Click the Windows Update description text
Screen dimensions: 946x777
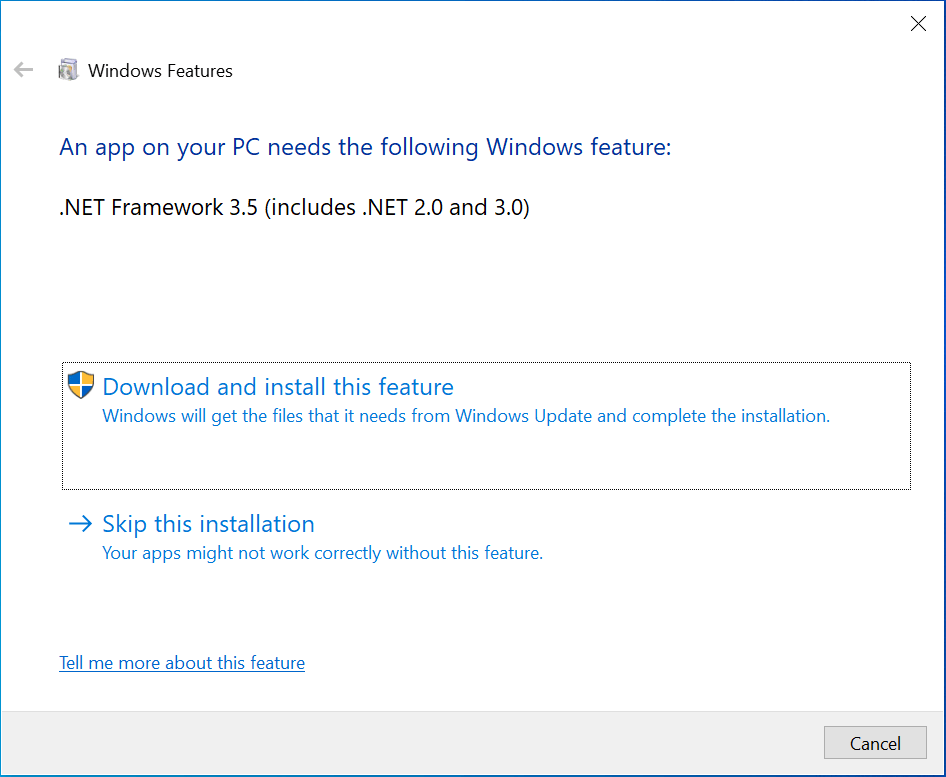click(465, 415)
